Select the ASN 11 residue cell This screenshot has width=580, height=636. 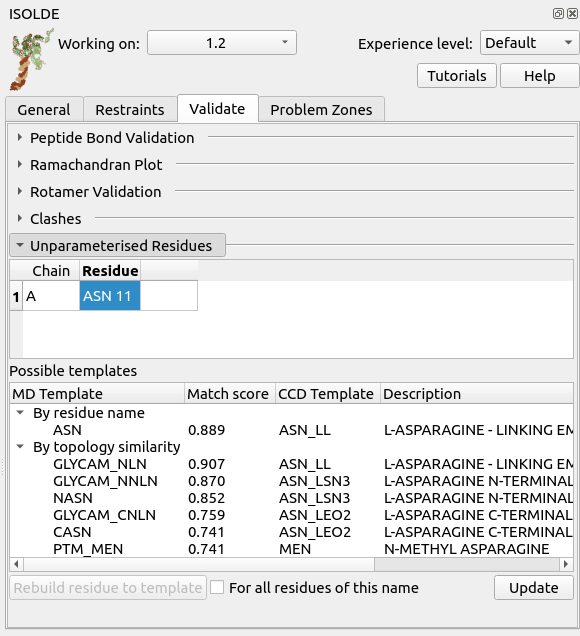point(110,296)
